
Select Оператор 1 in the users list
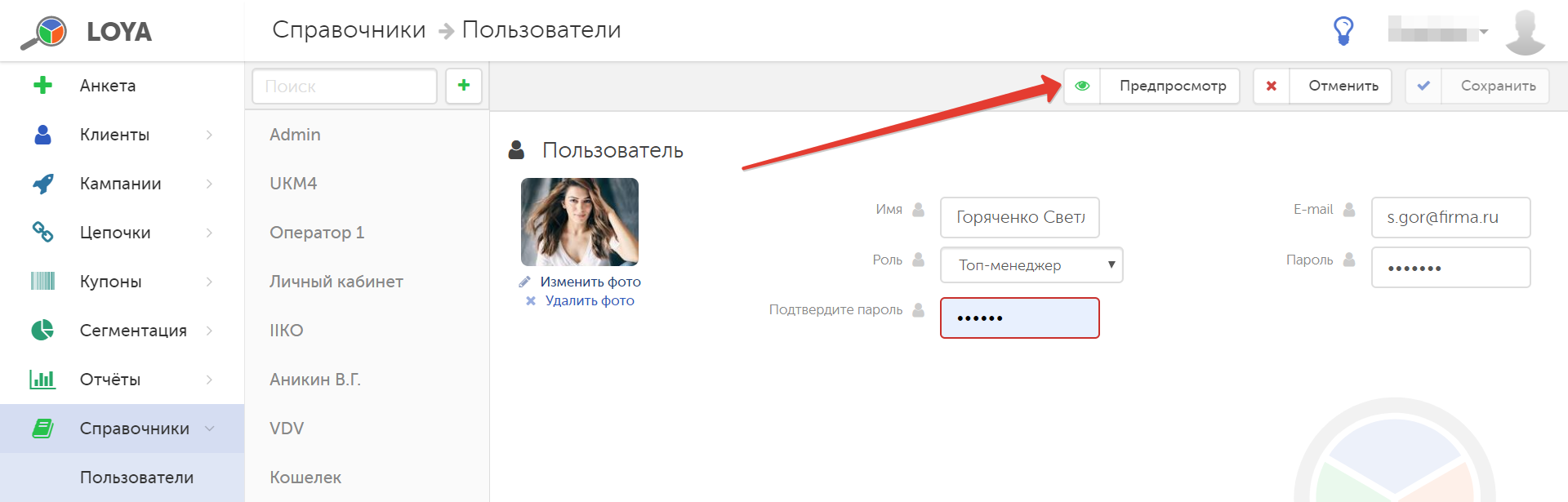click(x=367, y=233)
